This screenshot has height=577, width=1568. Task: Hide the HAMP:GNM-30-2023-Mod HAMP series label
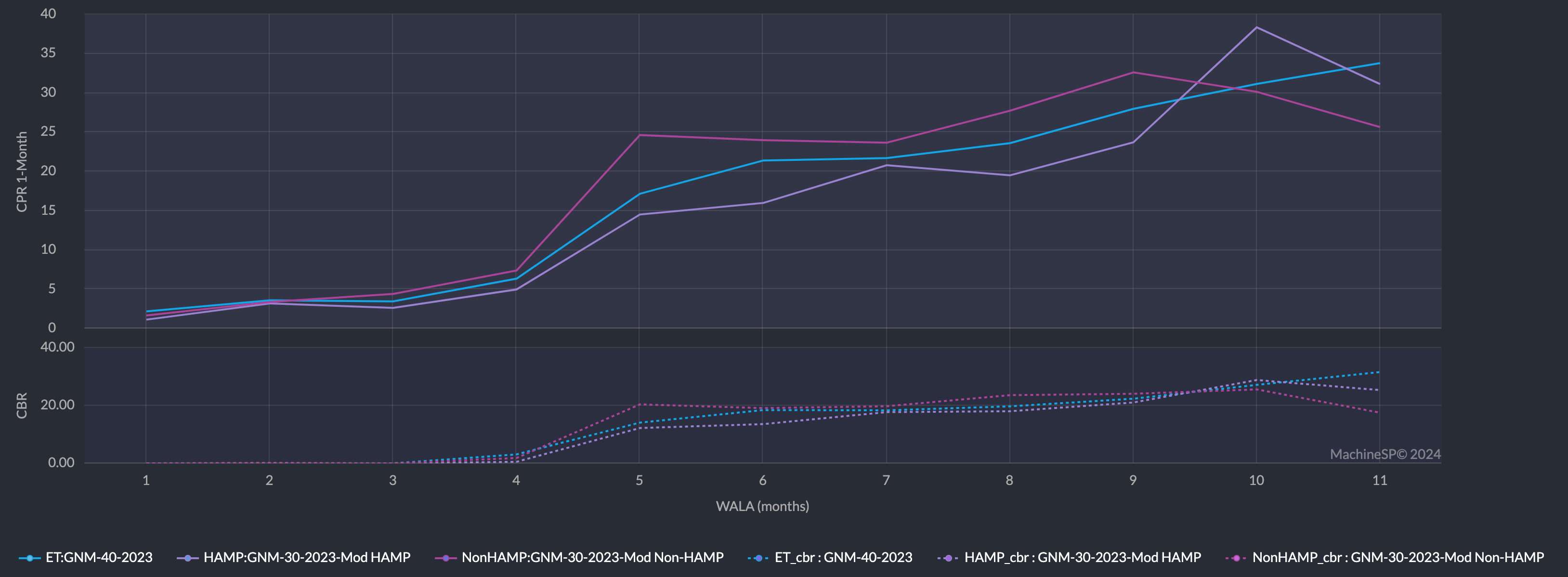click(x=307, y=558)
